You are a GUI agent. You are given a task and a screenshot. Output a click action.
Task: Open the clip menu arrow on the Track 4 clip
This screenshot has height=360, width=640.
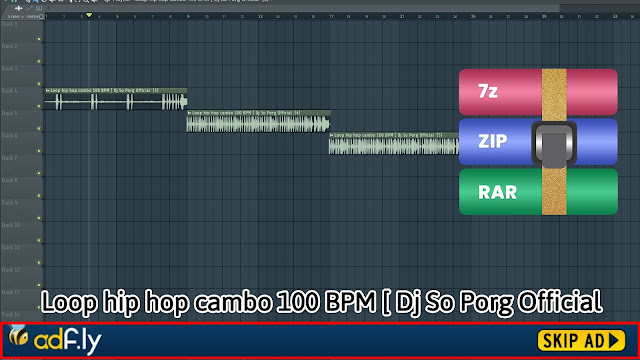48,91
